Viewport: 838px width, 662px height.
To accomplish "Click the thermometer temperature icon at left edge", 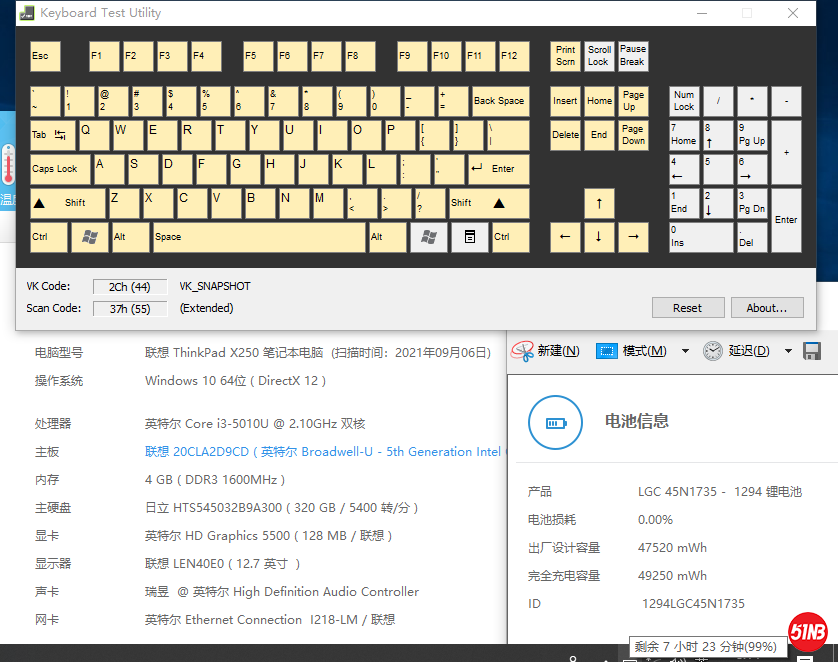I will pyautogui.click(x=8, y=165).
